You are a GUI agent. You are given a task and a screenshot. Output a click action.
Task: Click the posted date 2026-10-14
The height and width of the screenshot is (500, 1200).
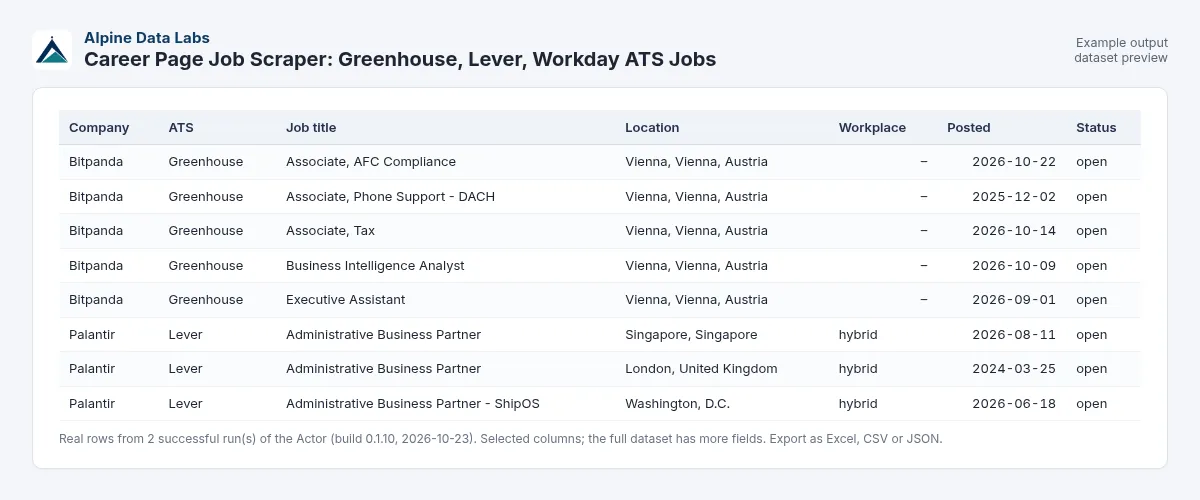(1014, 231)
